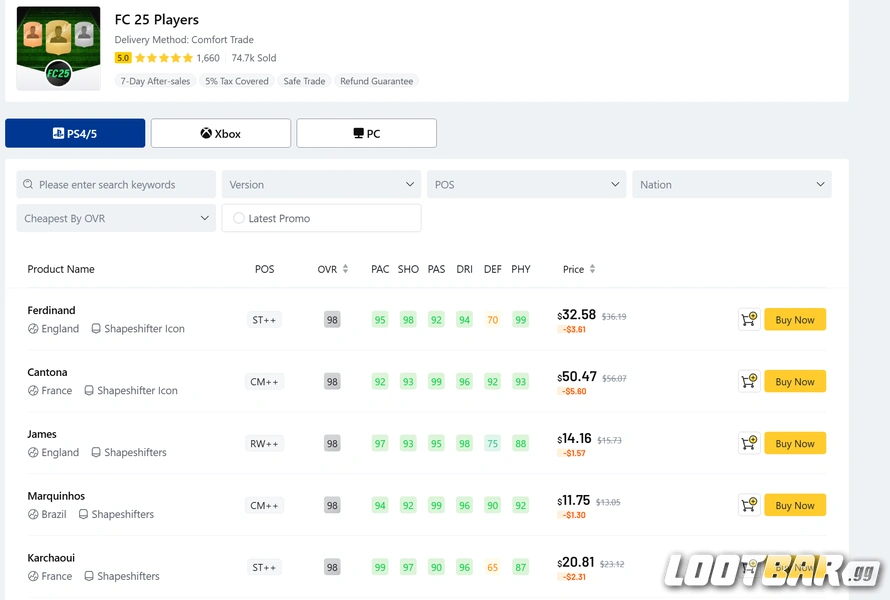Open the Marquinhos product link
The height and width of the screenshot is (600, 890).
click(x=56, y=496)
